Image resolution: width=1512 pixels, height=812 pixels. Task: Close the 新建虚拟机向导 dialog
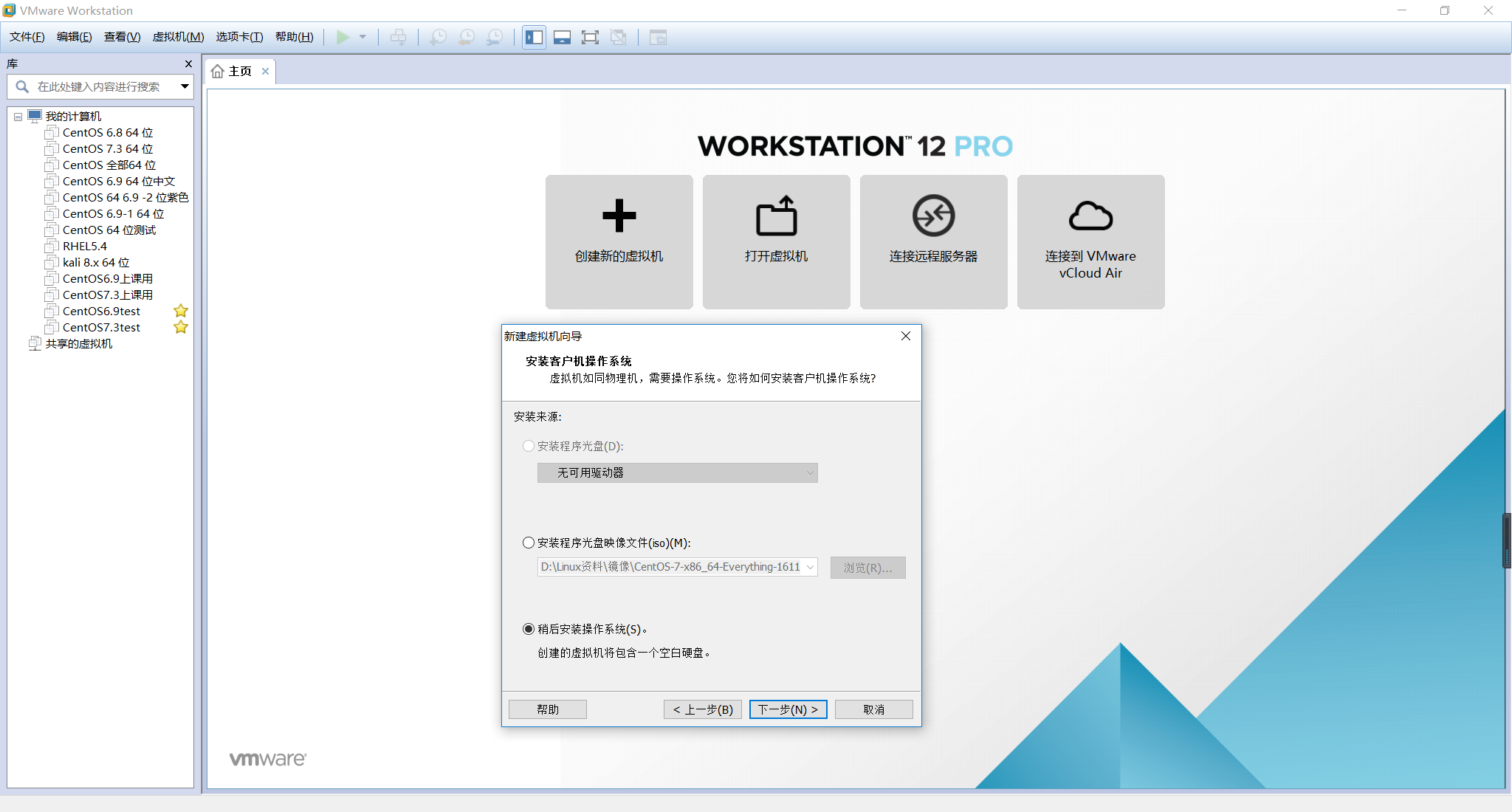point(906,336)
